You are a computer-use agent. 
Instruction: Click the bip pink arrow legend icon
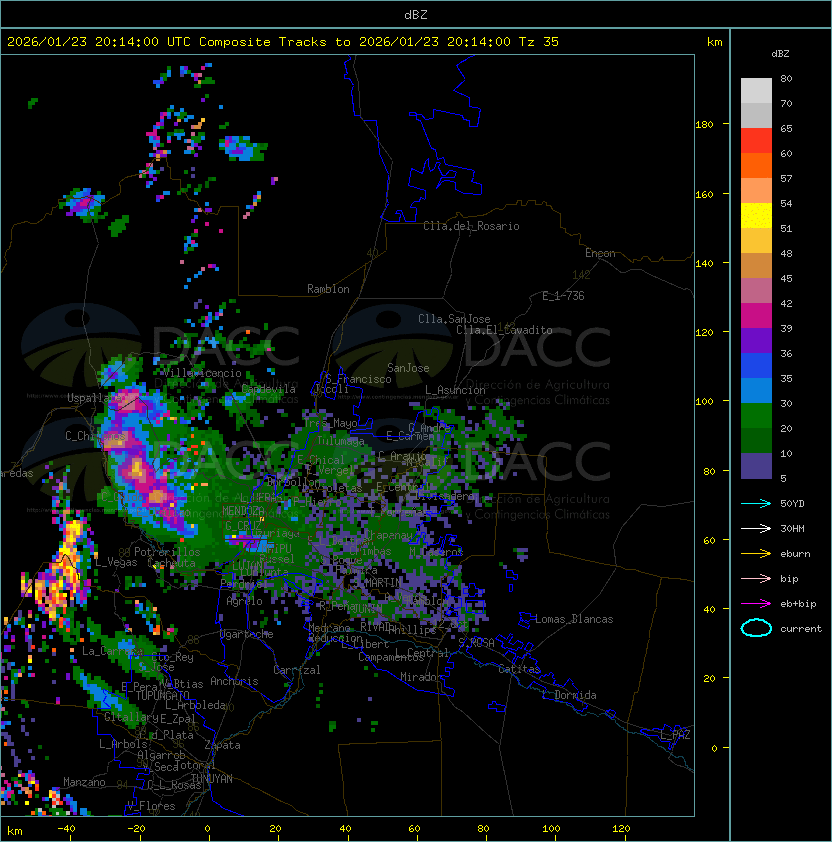click(x=756, y=578)
